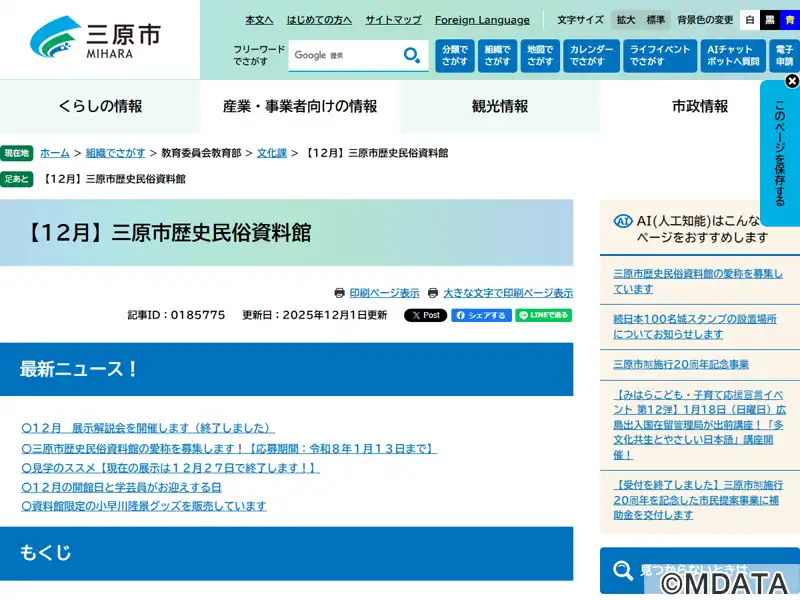The height and width of the screenshot is (600, 800).
Task: Share the page on Facebook
Action: pos(481,315)
